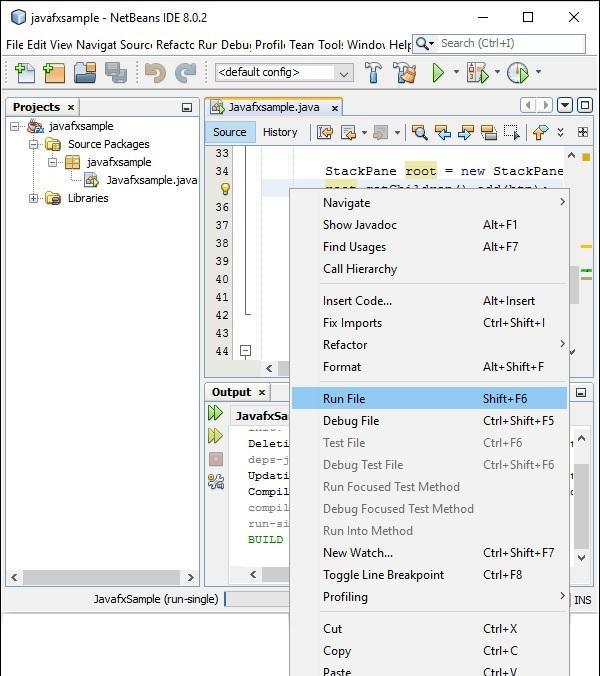The height and width of the screenshot is (676, 600).
Task: Open the Run Project dropdown arrow
Action: click(456, 72)
